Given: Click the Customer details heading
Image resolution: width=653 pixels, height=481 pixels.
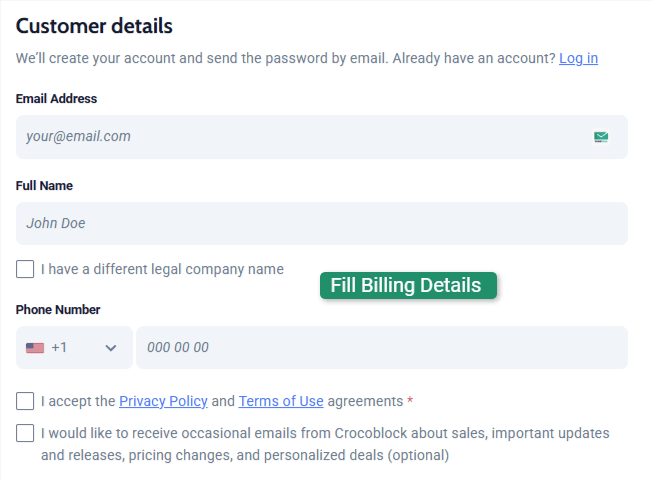Looking at the screenshot, I should [94, 26].
